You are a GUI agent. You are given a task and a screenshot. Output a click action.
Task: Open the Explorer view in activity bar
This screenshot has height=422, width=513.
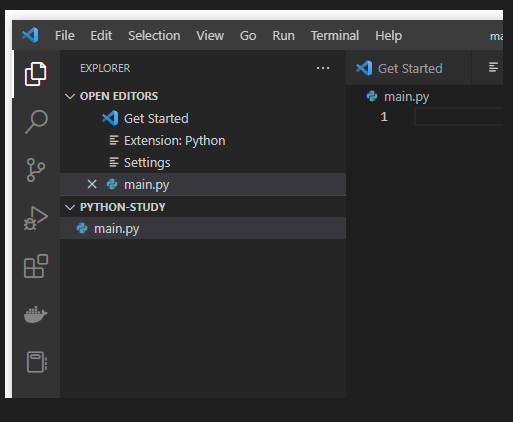click(36, 74)
